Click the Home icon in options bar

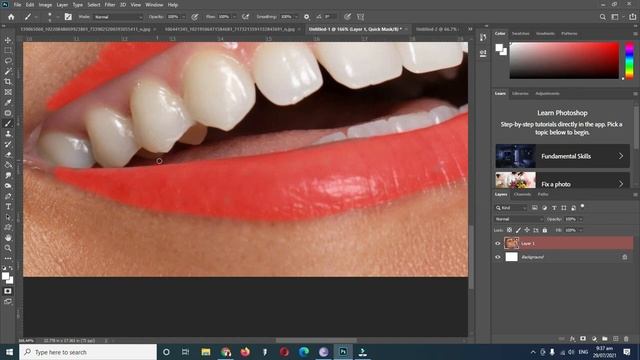(11, 17)
